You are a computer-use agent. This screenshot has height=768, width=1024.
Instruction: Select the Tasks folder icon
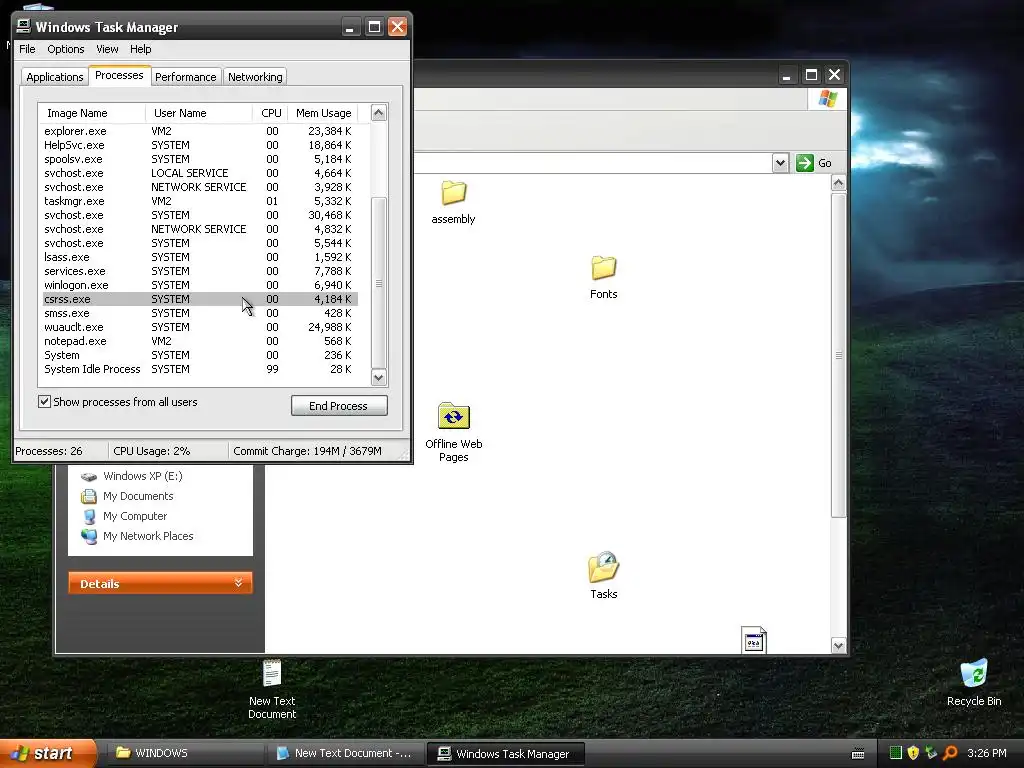pyautogui.click(x=603, y=567)
